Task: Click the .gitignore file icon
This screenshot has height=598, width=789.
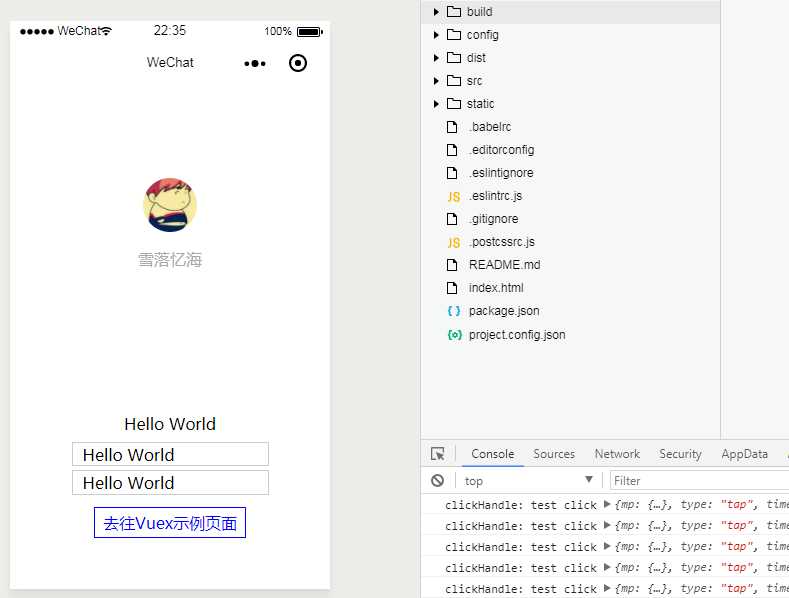Action: click(x=452, y=219)
